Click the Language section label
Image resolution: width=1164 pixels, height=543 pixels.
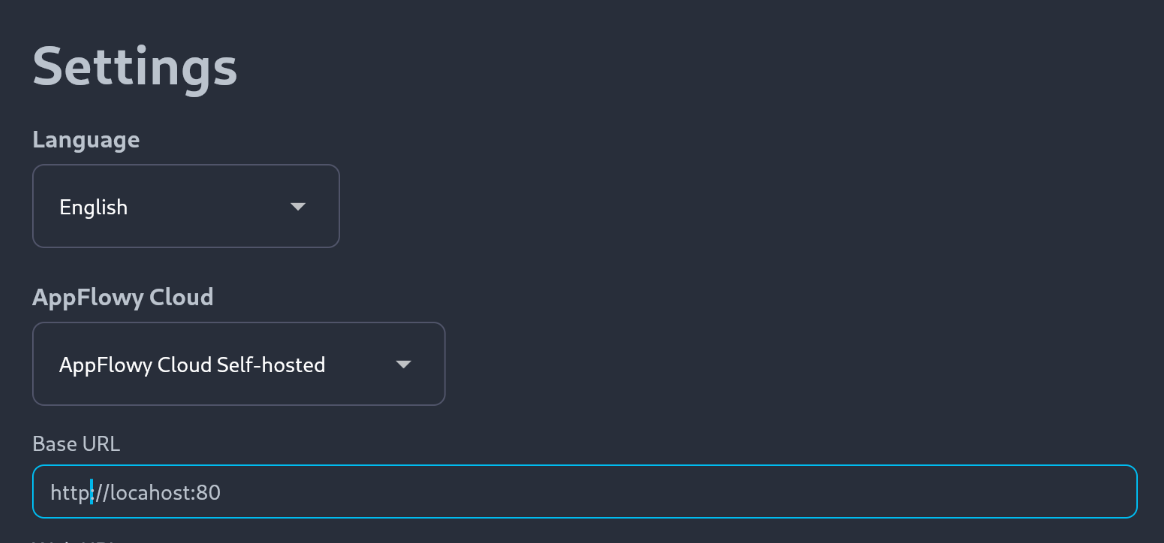click(x=86, y=140)
